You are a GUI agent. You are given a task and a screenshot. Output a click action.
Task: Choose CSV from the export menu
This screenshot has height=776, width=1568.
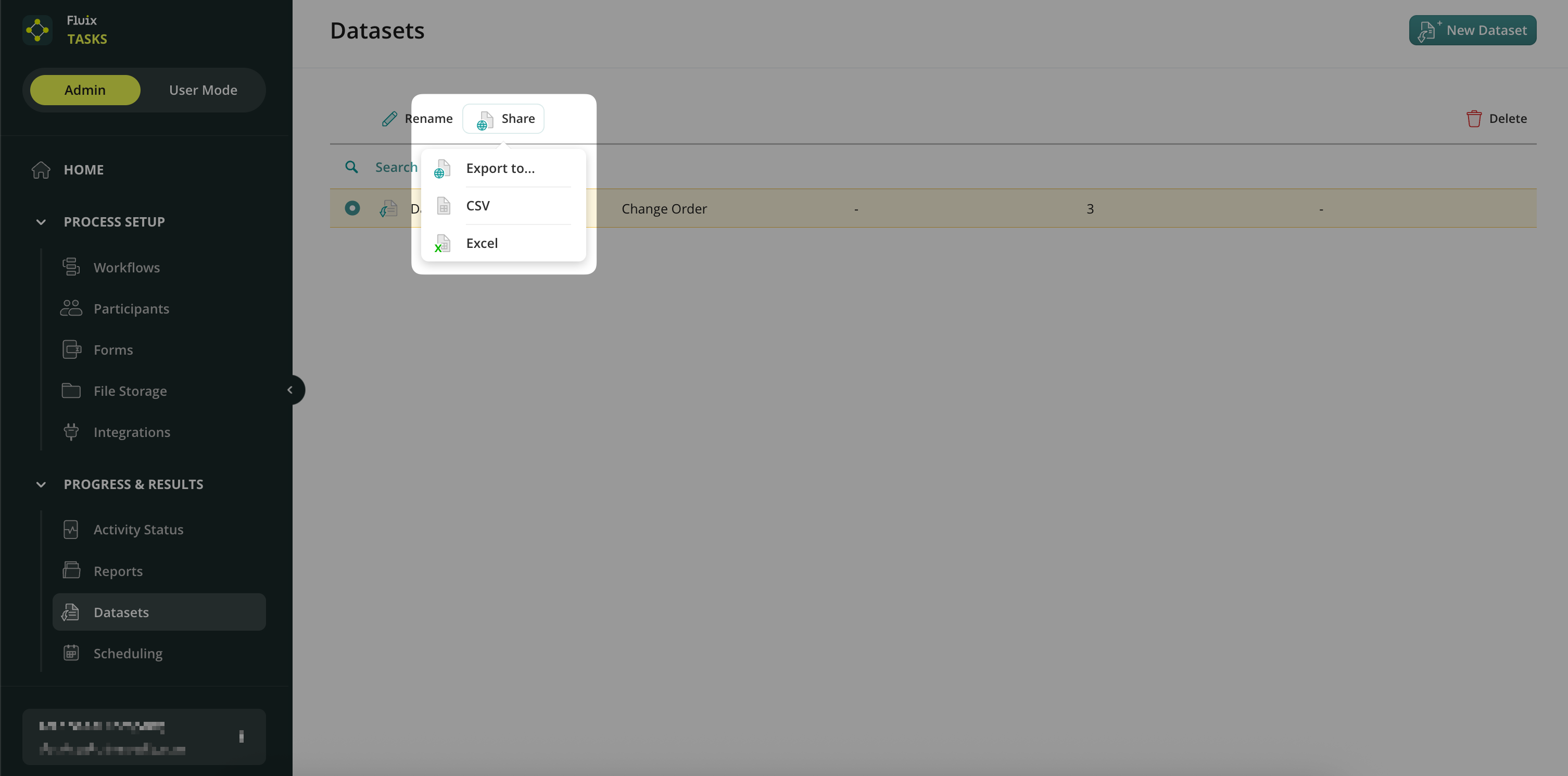pyautogui.click(x=478, y=206)
